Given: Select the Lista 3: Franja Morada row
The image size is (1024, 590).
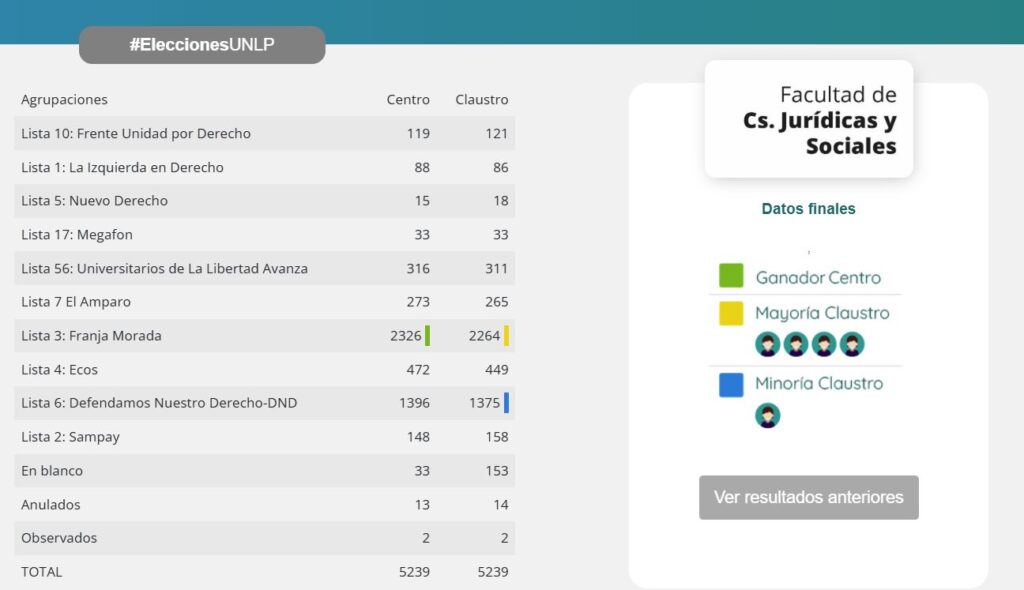Looking at the screenshot, I should [x=91, y=336].
